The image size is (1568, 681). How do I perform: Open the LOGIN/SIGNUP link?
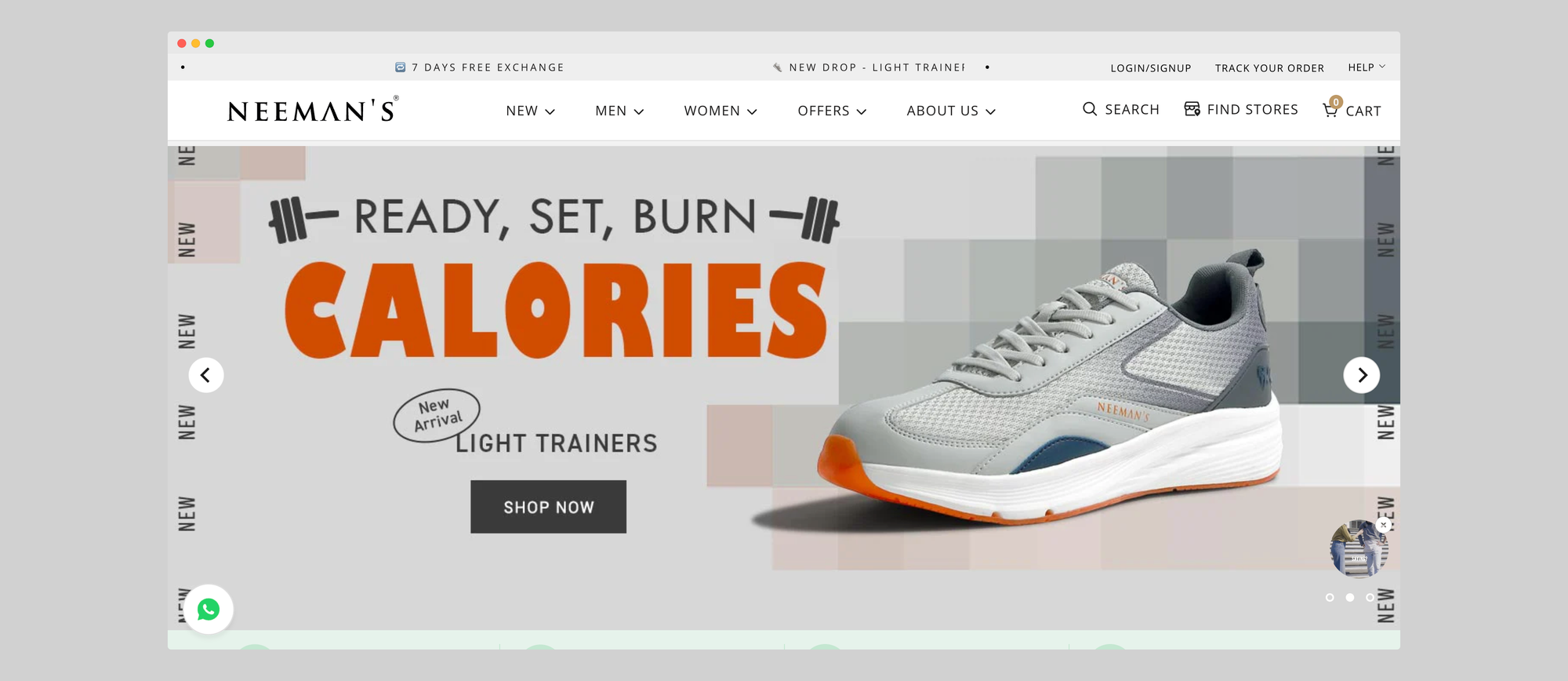1151,68
